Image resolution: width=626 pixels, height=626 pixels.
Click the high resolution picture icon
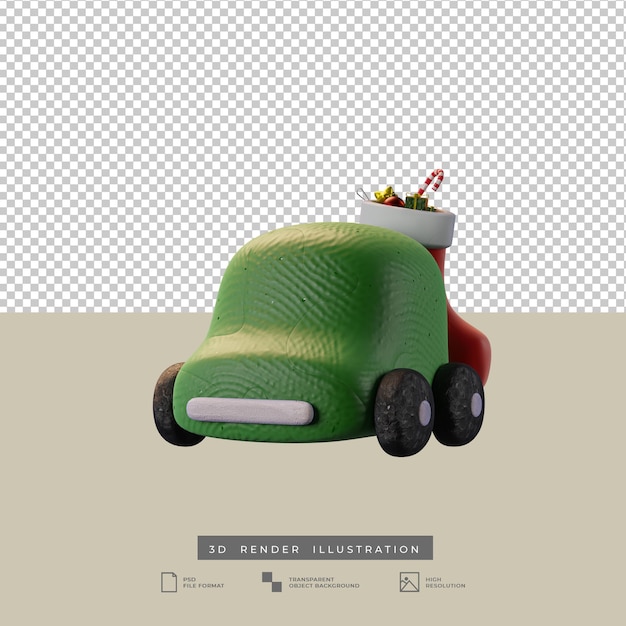[409, 582]
